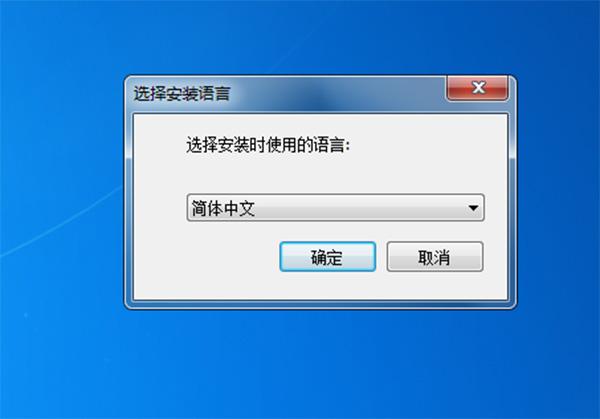Viewport: 600px width, 419px height.
Task: Click blank space left of language combo box
Action: (x=160, y=208)
